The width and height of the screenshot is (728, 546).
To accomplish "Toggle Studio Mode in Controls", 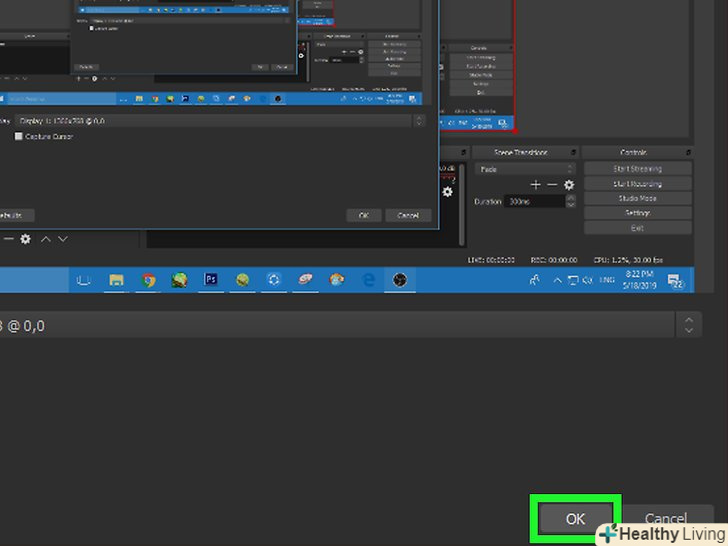I will (x=637, y=198).
